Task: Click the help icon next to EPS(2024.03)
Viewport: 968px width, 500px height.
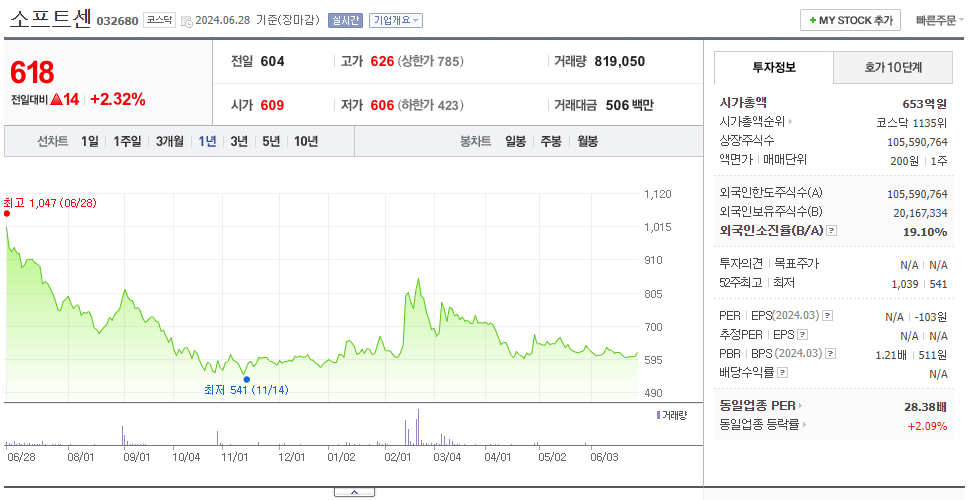Action: tap(828, 316)
